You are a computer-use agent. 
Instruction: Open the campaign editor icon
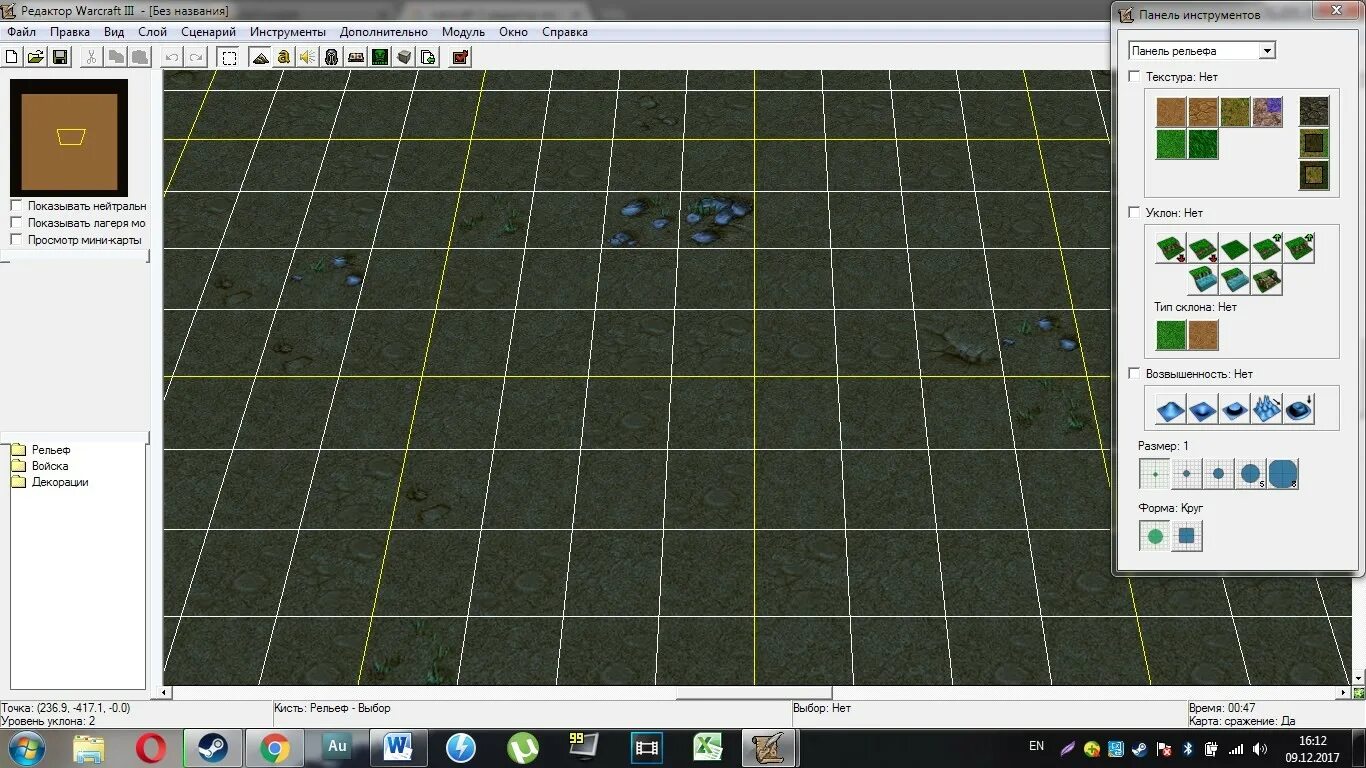click(356, 57)
